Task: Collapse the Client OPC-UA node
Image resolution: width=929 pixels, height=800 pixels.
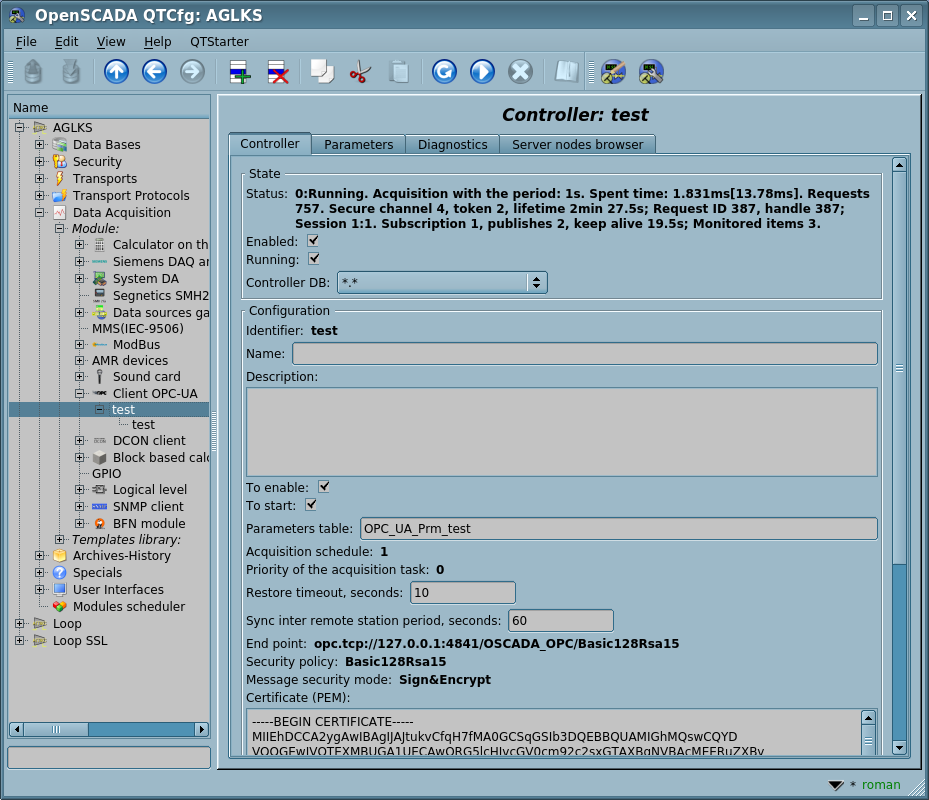Action: tap(80, 393)
